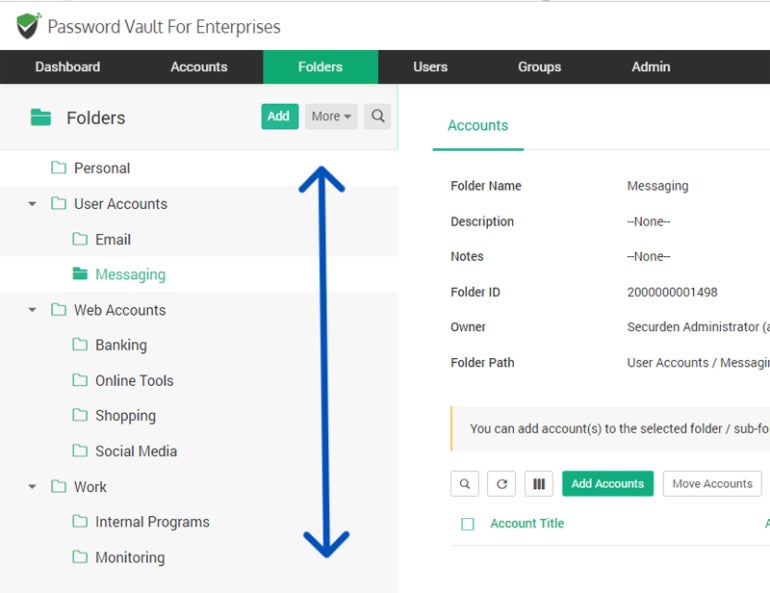The width and height of the screenshot is (770, 593).
Task: Click the Move Accounts button
Action: pyautogui.click(x=712, y=484)
